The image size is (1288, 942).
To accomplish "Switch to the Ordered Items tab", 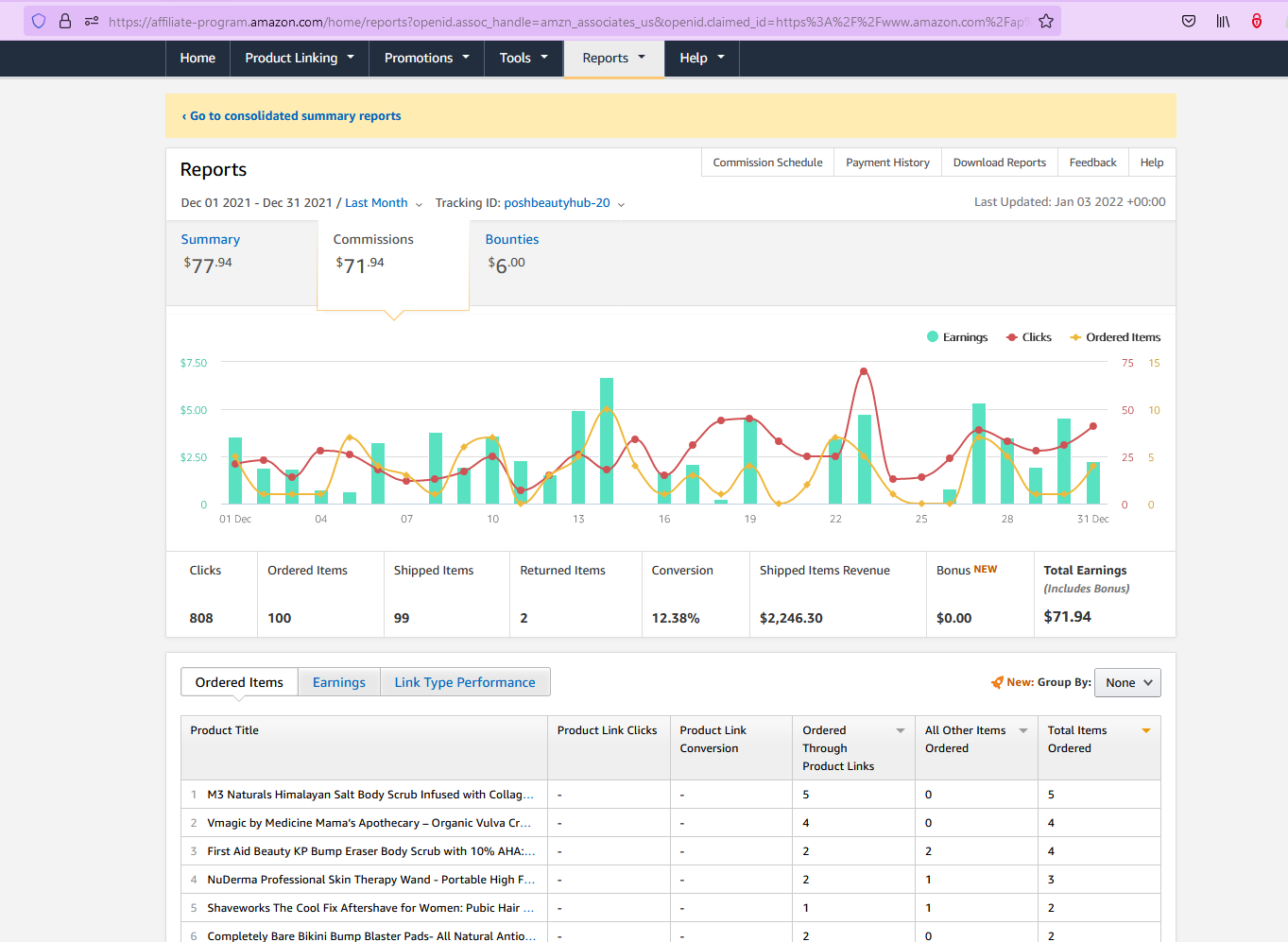I will (x=239, y=682).
